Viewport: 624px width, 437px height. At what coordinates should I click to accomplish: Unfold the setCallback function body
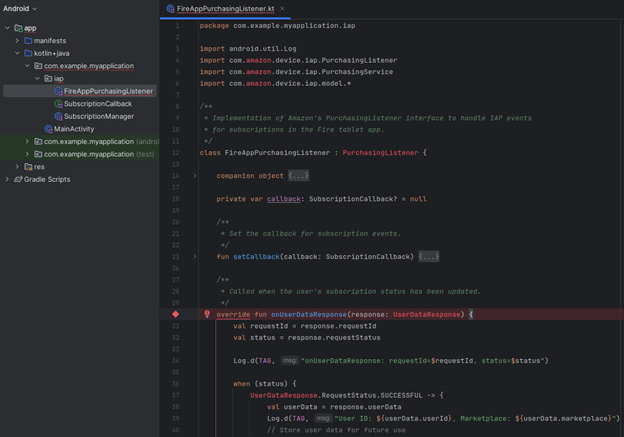click(195, 257)
